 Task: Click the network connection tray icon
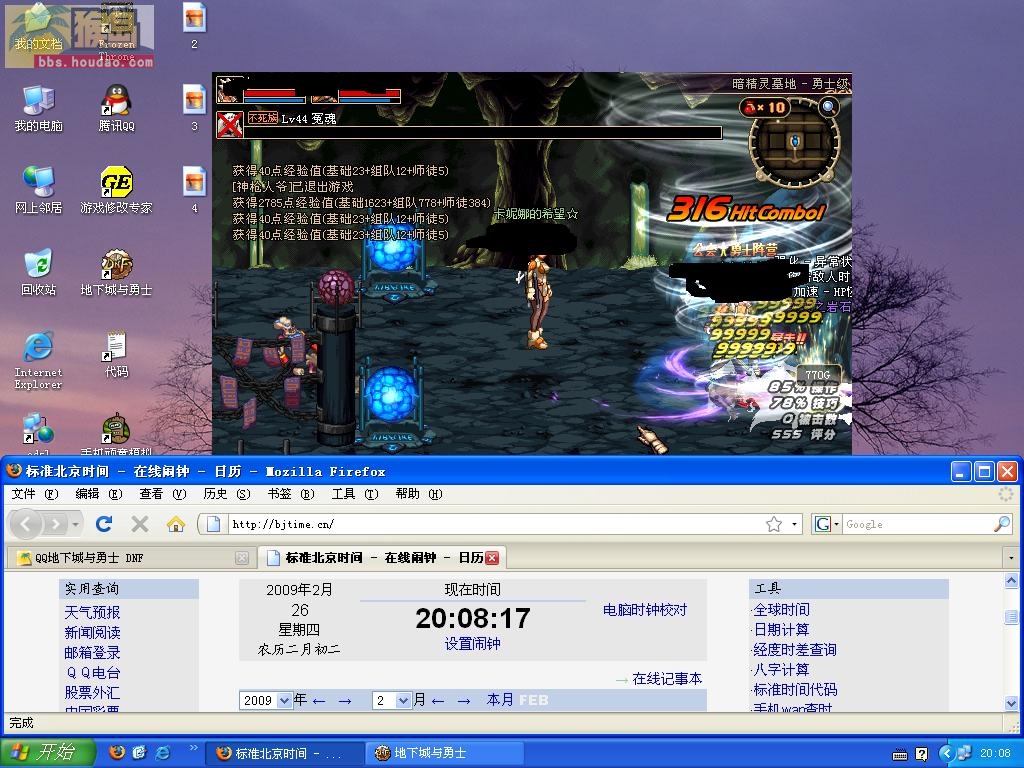pyautogui.click(x=964, y=754)
